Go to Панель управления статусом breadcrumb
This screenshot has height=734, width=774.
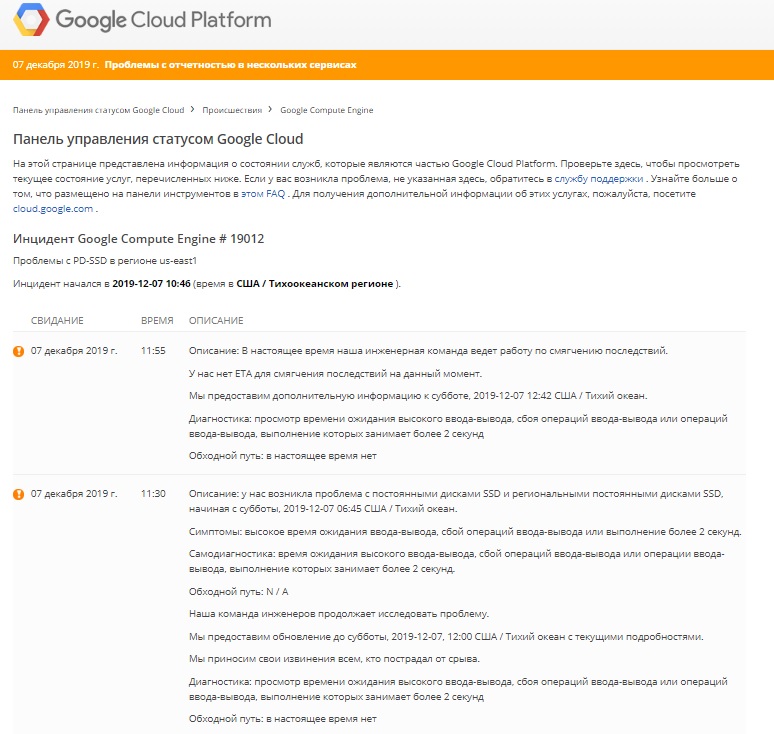[98, 110]
